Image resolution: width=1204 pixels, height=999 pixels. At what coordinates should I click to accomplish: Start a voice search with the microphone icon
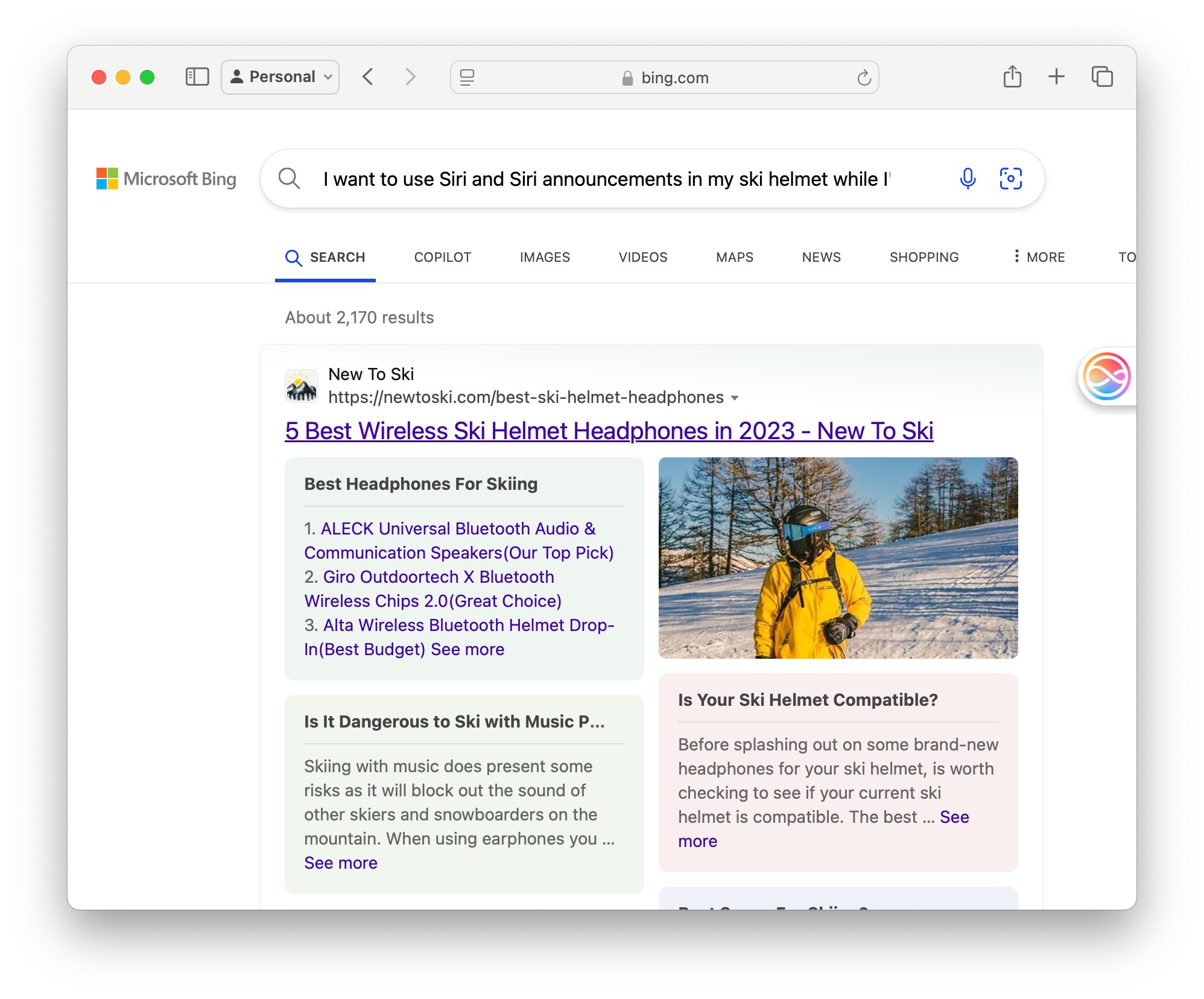click(968, 179)
